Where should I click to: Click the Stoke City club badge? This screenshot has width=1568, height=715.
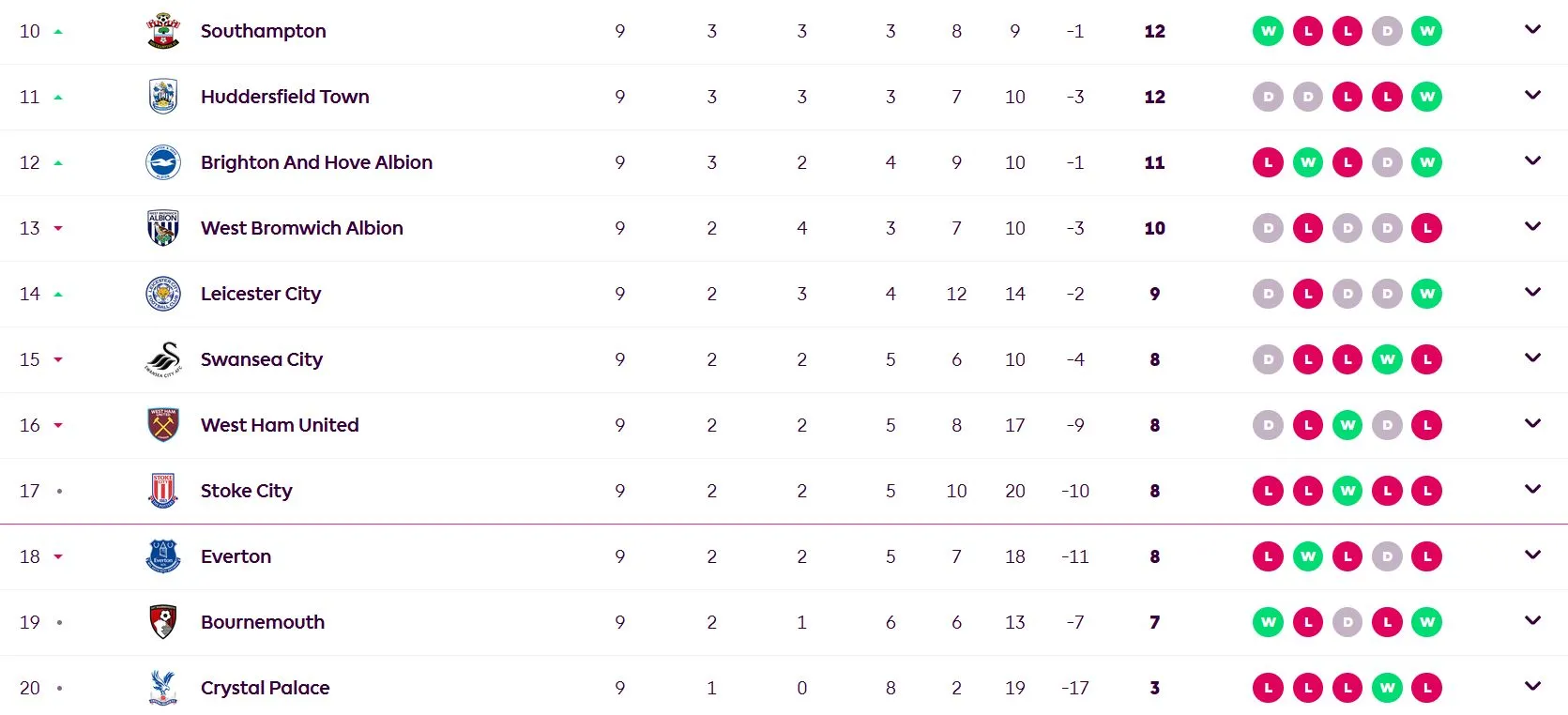coord(163,491)
